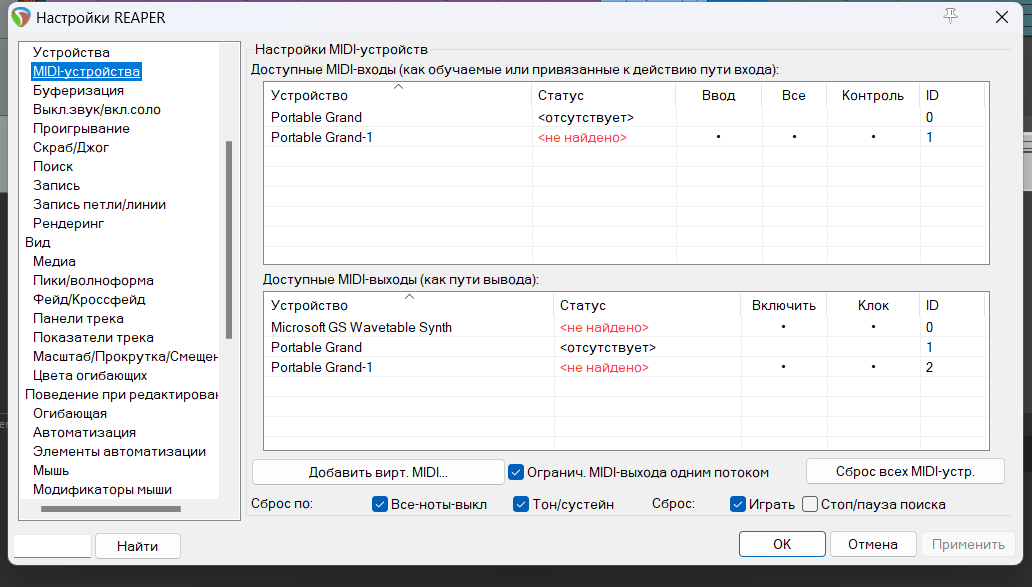
Task: Open the Медиа settings page
Action: 54,262
